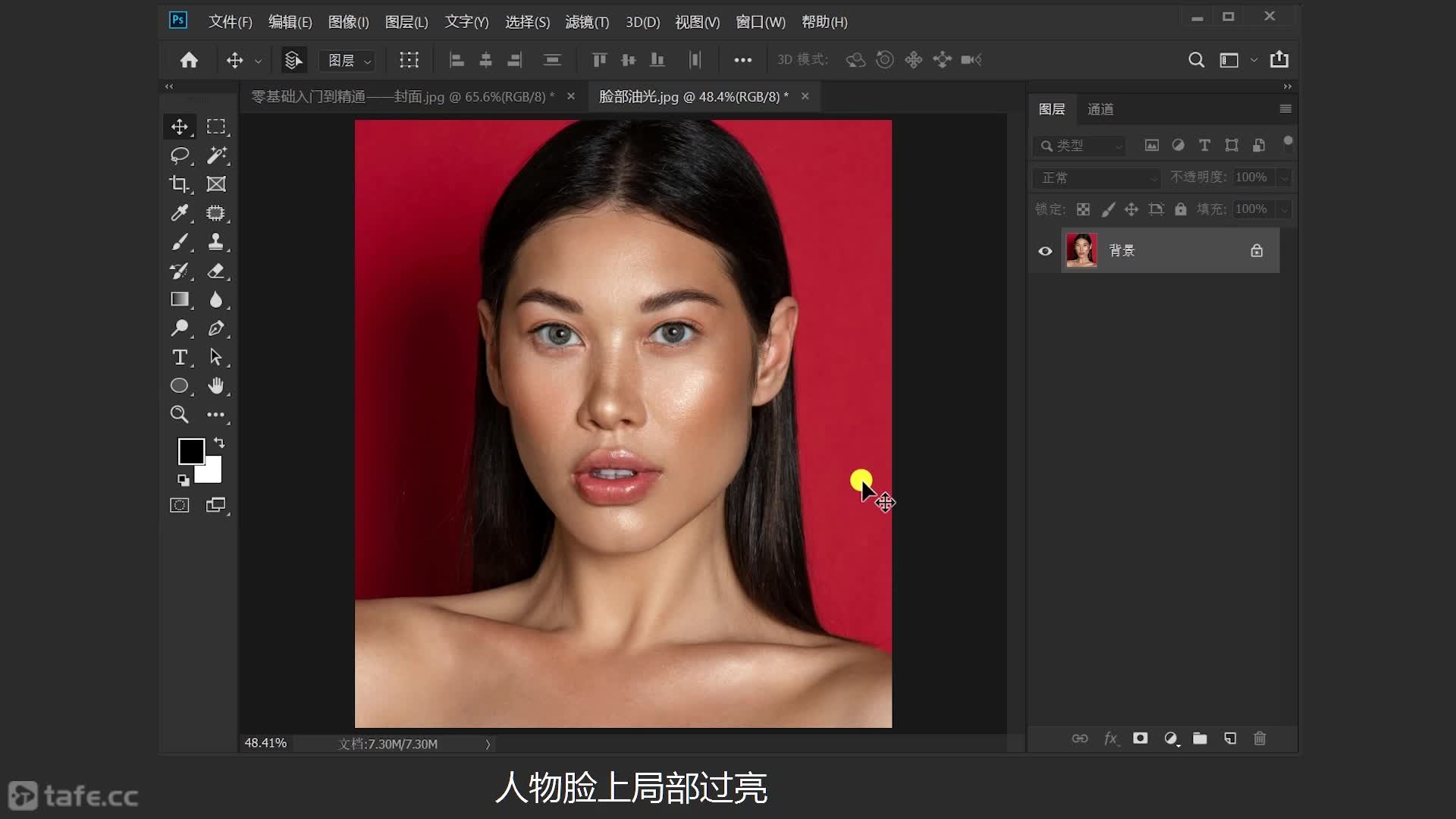Open the Layers panel flyout menu
Viewport: 1456px width, 819px height.
pos(1285,109)
